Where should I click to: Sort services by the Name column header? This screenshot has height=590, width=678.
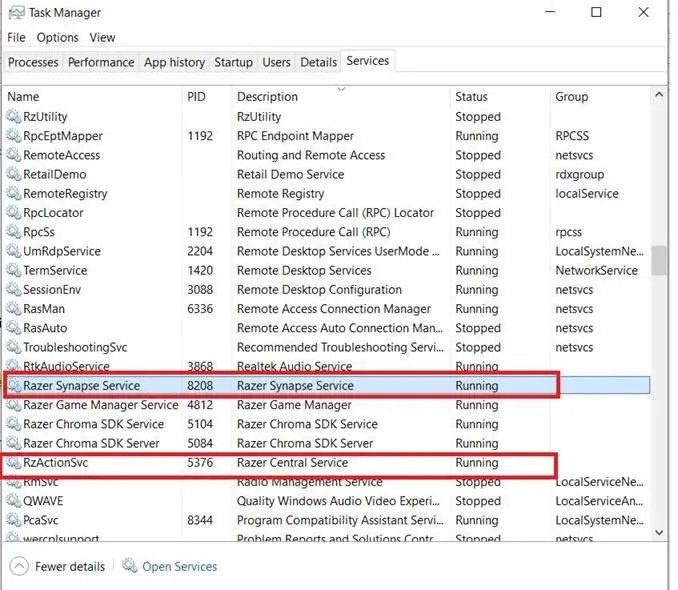23,97
